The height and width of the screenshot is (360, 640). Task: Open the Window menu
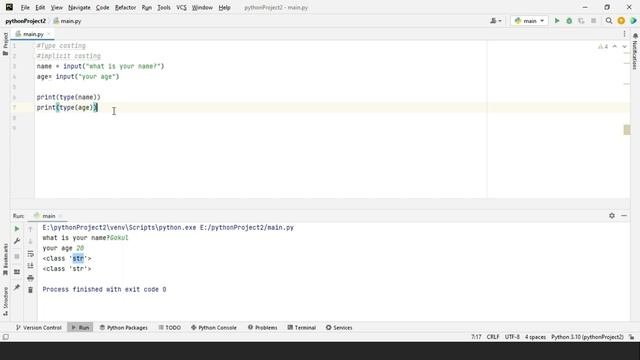202,7
